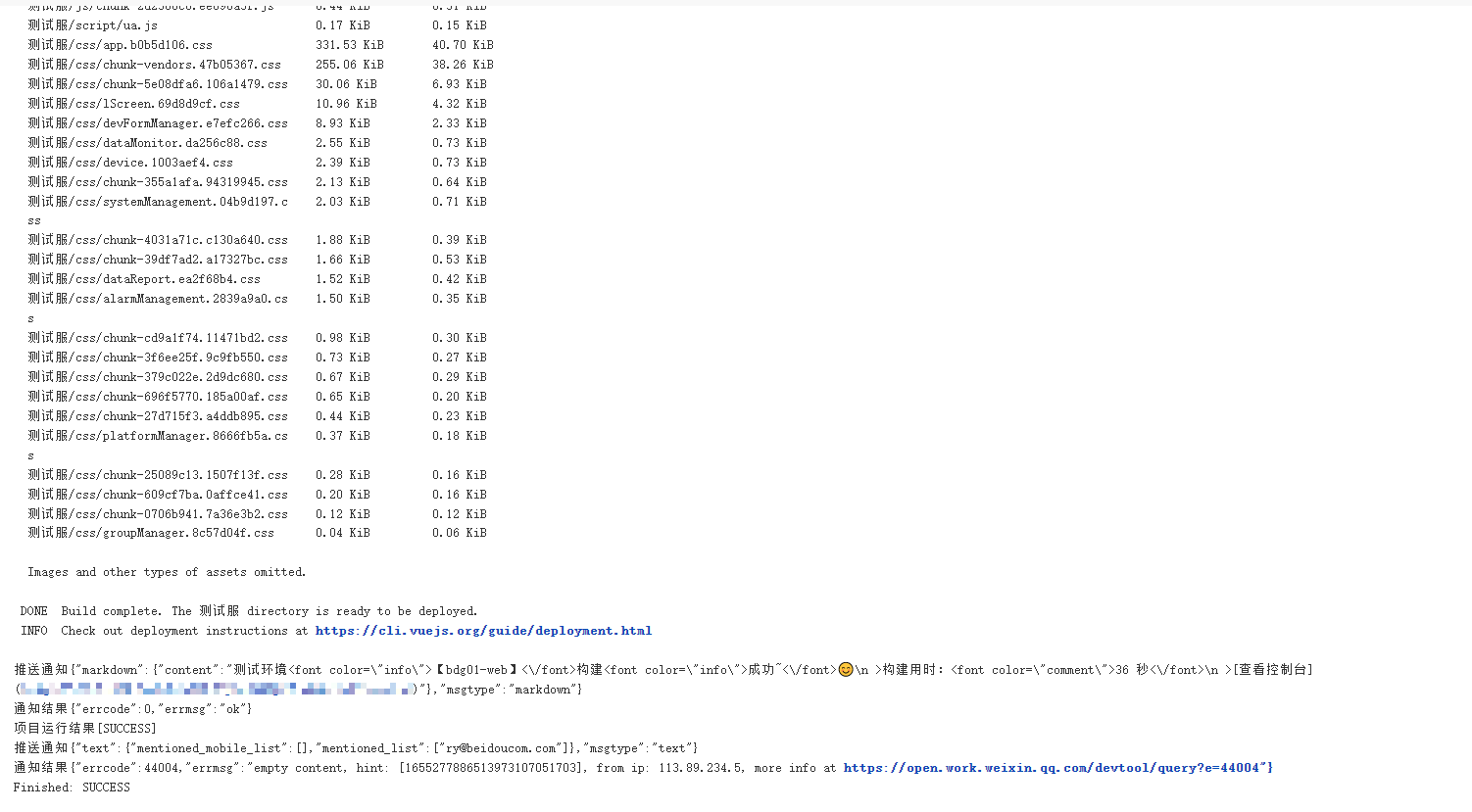The height and width of the screenshot is (812, 1472).
Task: Click the 'INFO Check out deployment instructions' text
Action: [164, 631]
